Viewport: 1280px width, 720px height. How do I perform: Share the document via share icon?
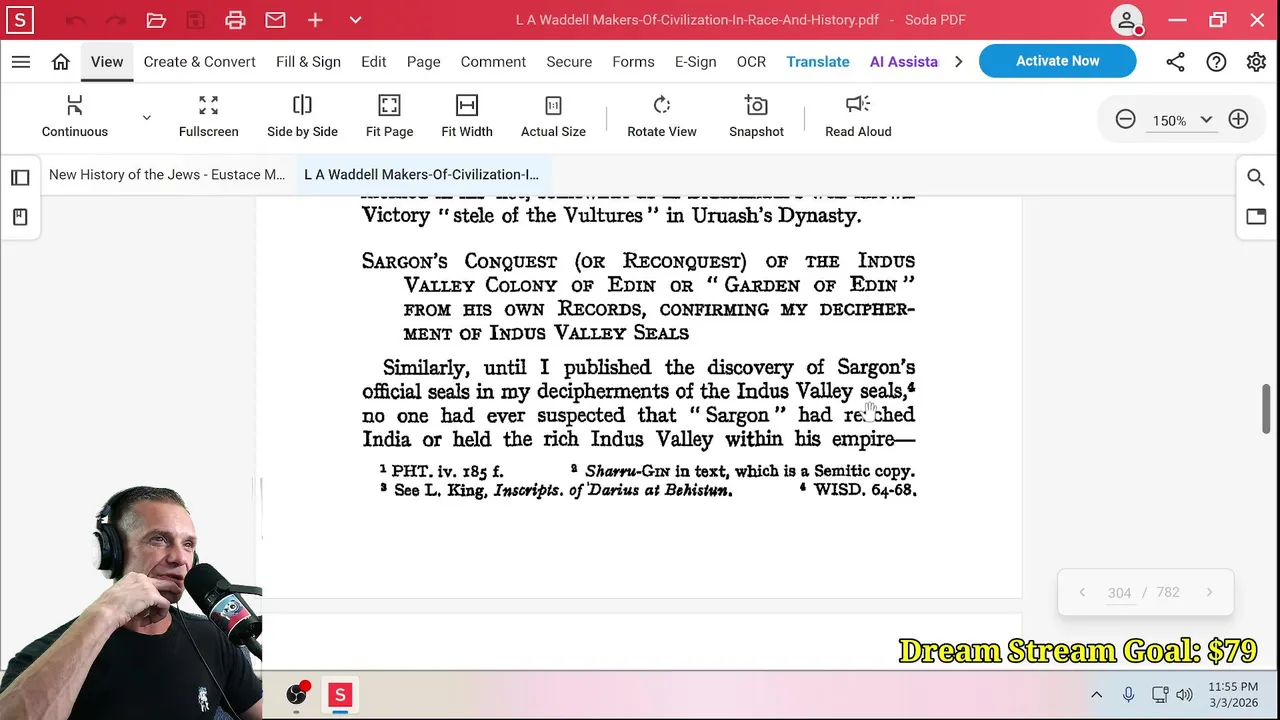(1176, 62)
